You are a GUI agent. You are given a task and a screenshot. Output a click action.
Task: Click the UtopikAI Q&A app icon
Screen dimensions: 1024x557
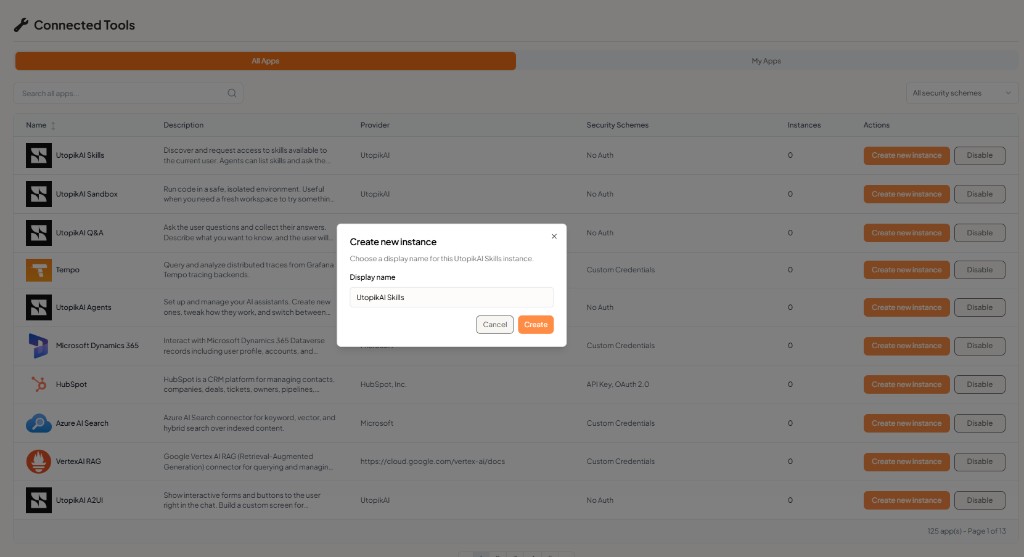click(39, 232)
